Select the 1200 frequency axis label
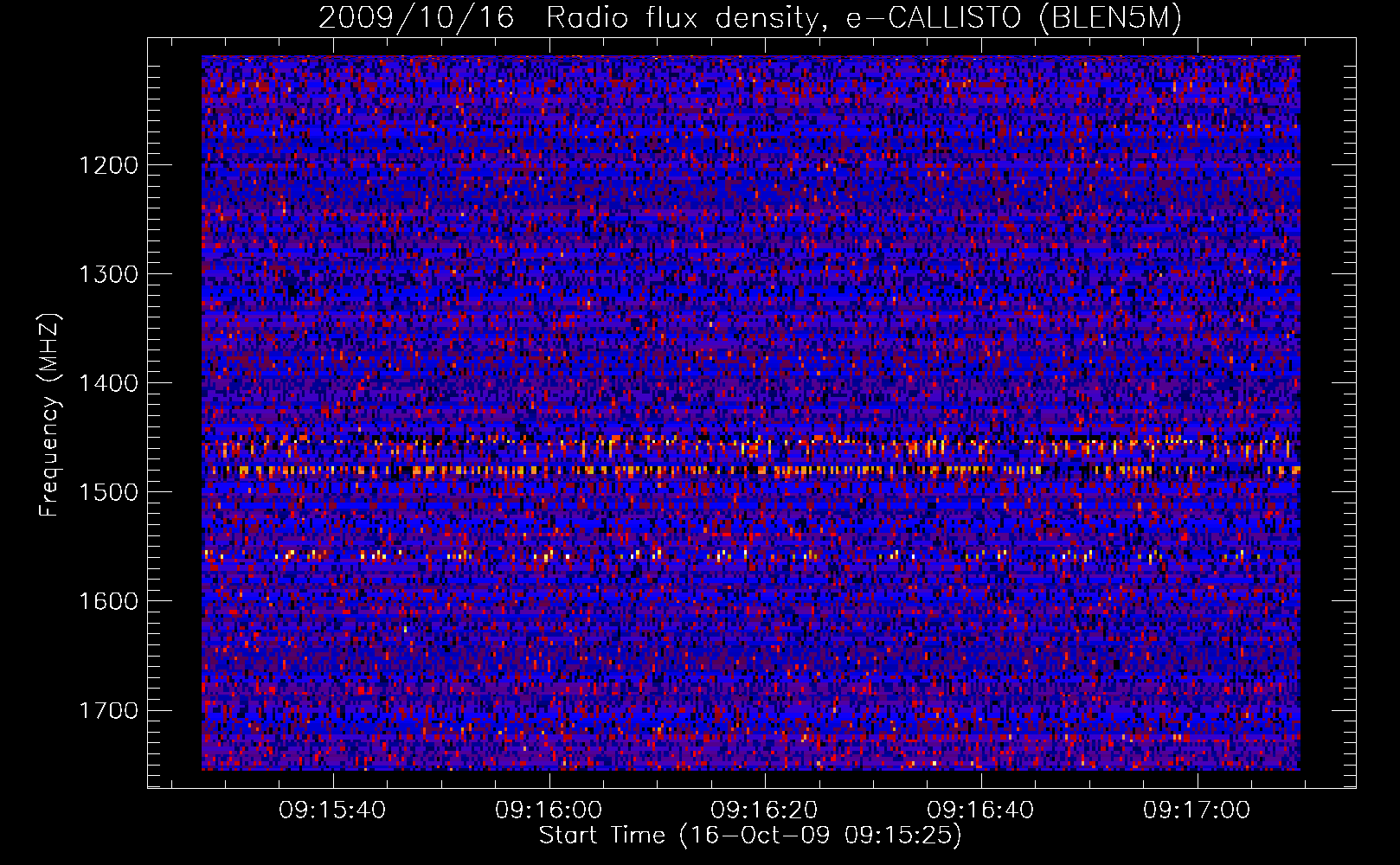This screenshot has width=1400, height=865. 108,165
